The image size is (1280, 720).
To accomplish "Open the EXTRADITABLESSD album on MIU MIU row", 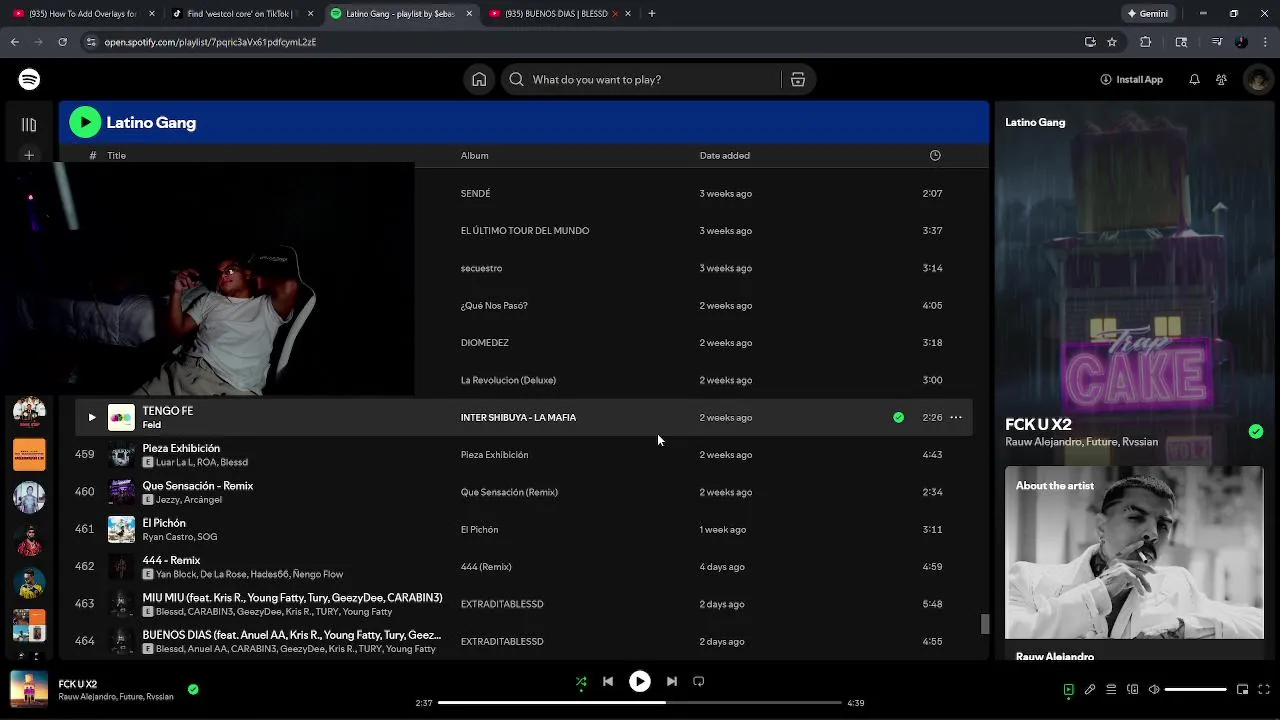I will (502, 604).
